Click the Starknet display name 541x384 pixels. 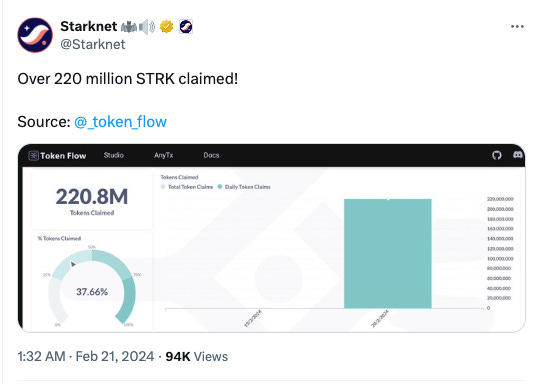[89, 26]
